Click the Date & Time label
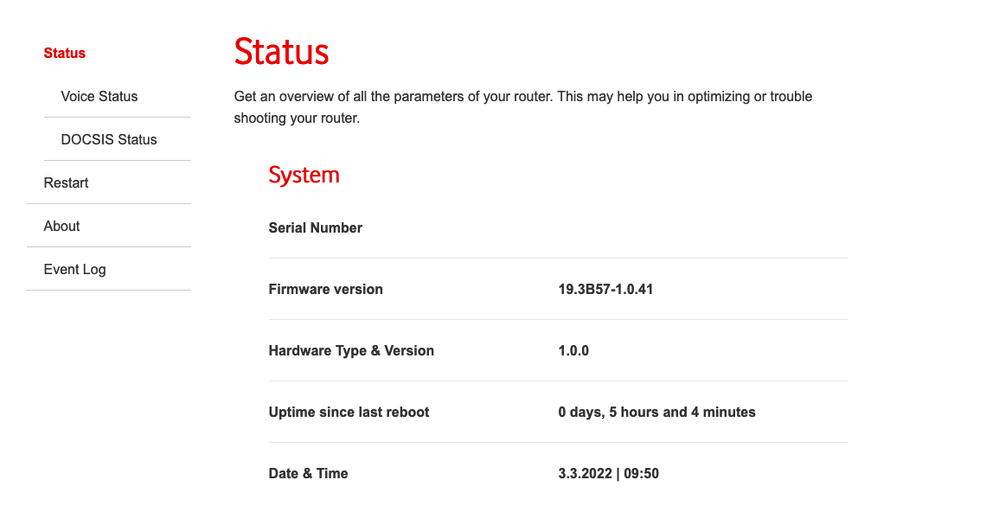The width and height of the screenshot is (999, 531). [308, 473]
